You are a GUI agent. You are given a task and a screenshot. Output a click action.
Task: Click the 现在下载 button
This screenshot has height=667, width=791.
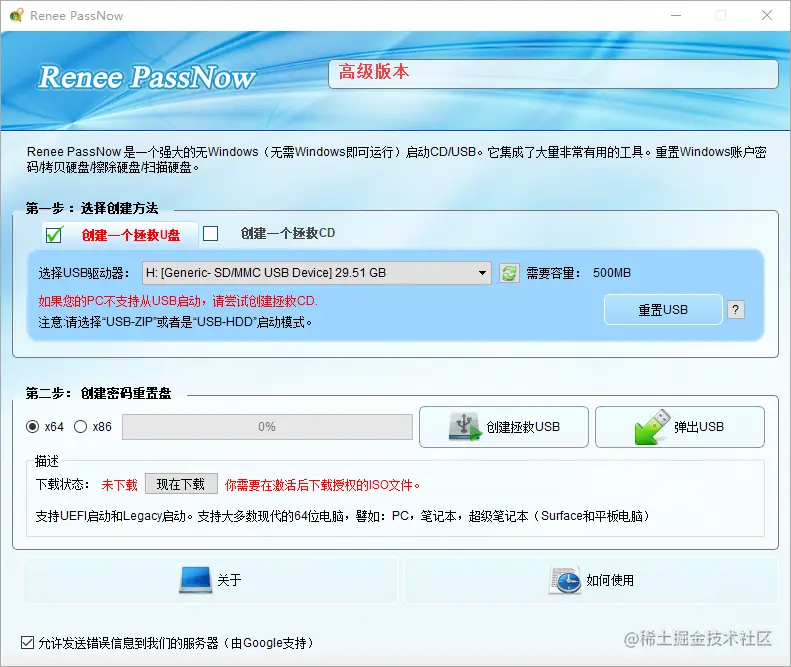(181, 484)
